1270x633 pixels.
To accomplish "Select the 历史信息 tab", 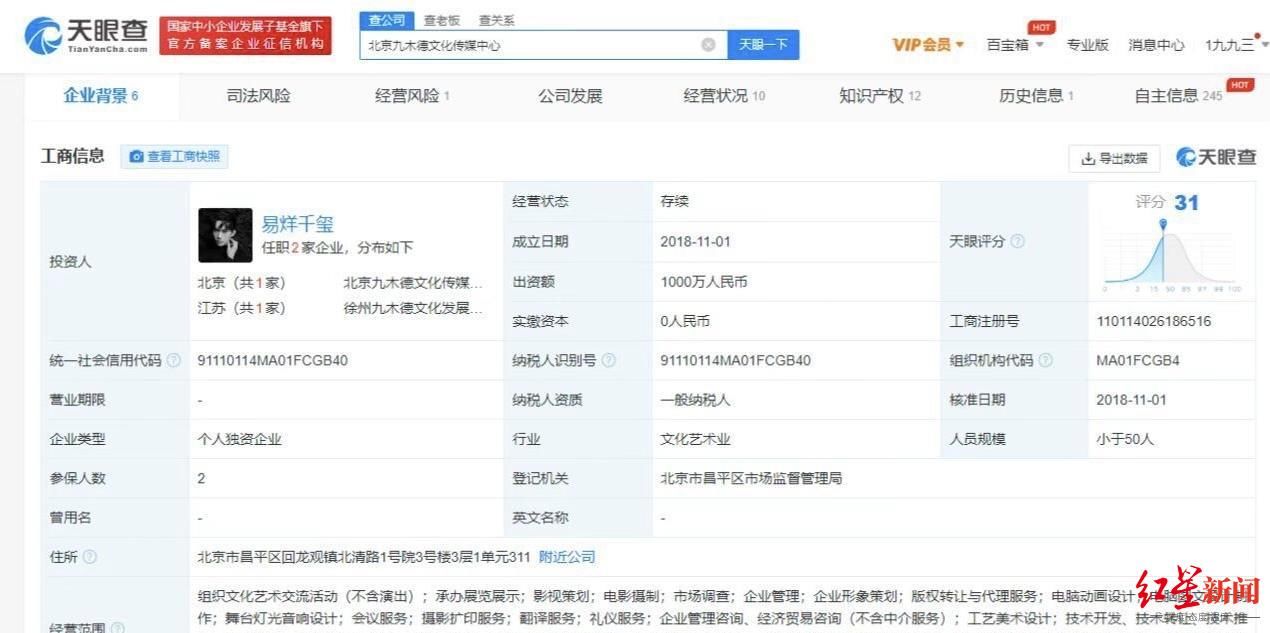I will pos(1036,96).
